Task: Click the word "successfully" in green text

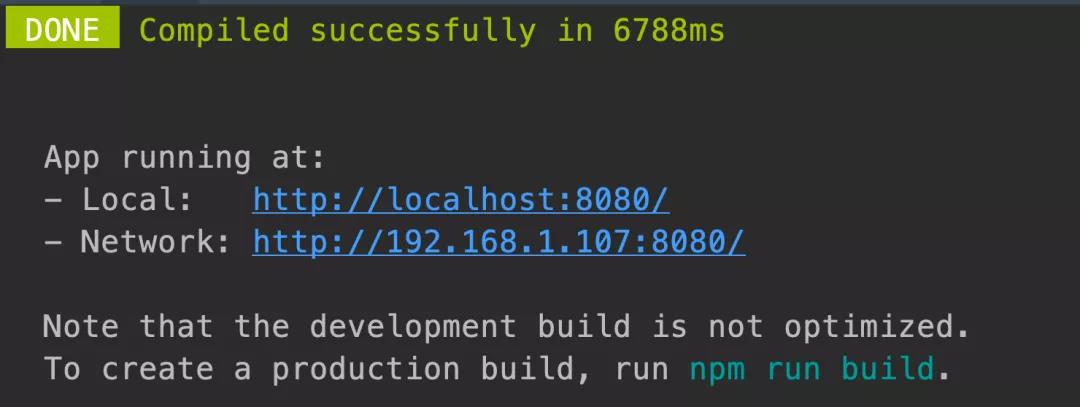Action: point(422,32)
